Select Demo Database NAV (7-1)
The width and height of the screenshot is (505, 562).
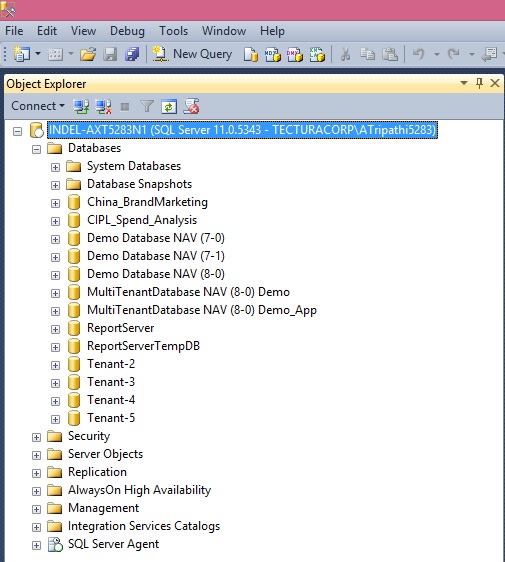pos(156,256)
